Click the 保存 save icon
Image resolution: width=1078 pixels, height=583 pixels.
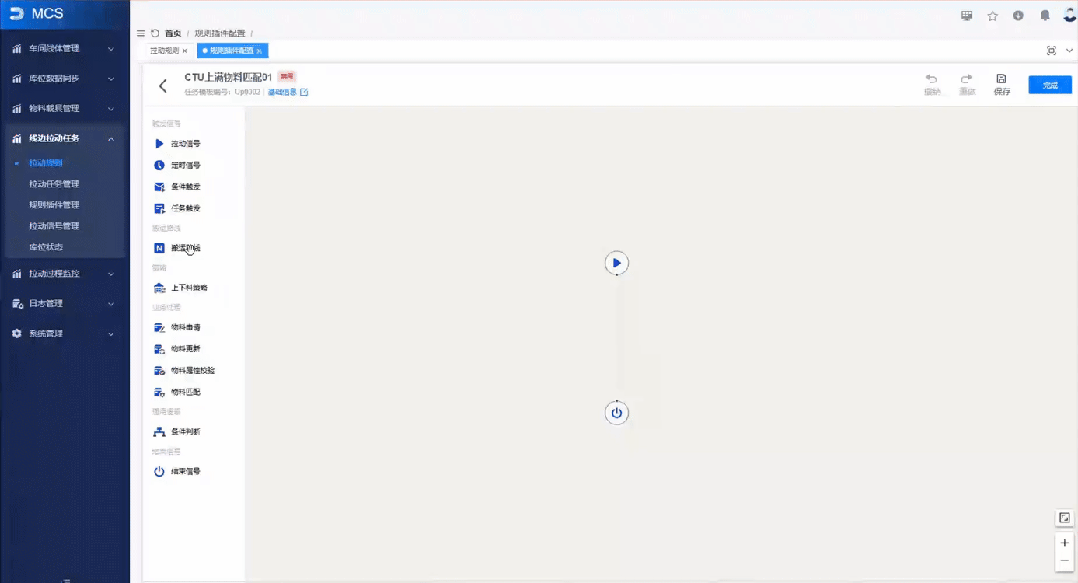[1001, 79]
